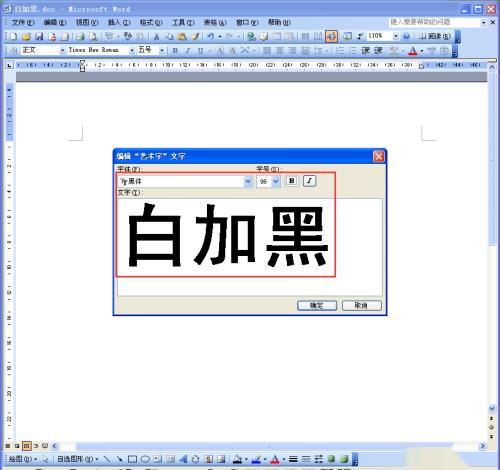
Task: Open the zoom 110% dropdown
Action: (x=395, y=36)
